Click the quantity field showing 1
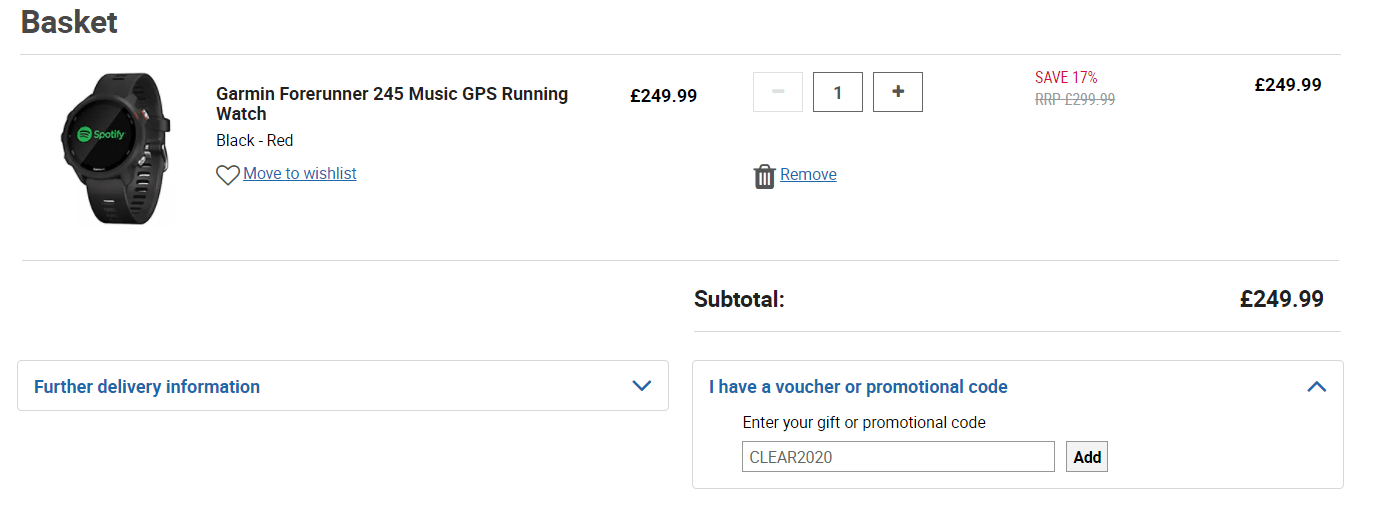The image size is (1374, 507). tap(838, 92)
